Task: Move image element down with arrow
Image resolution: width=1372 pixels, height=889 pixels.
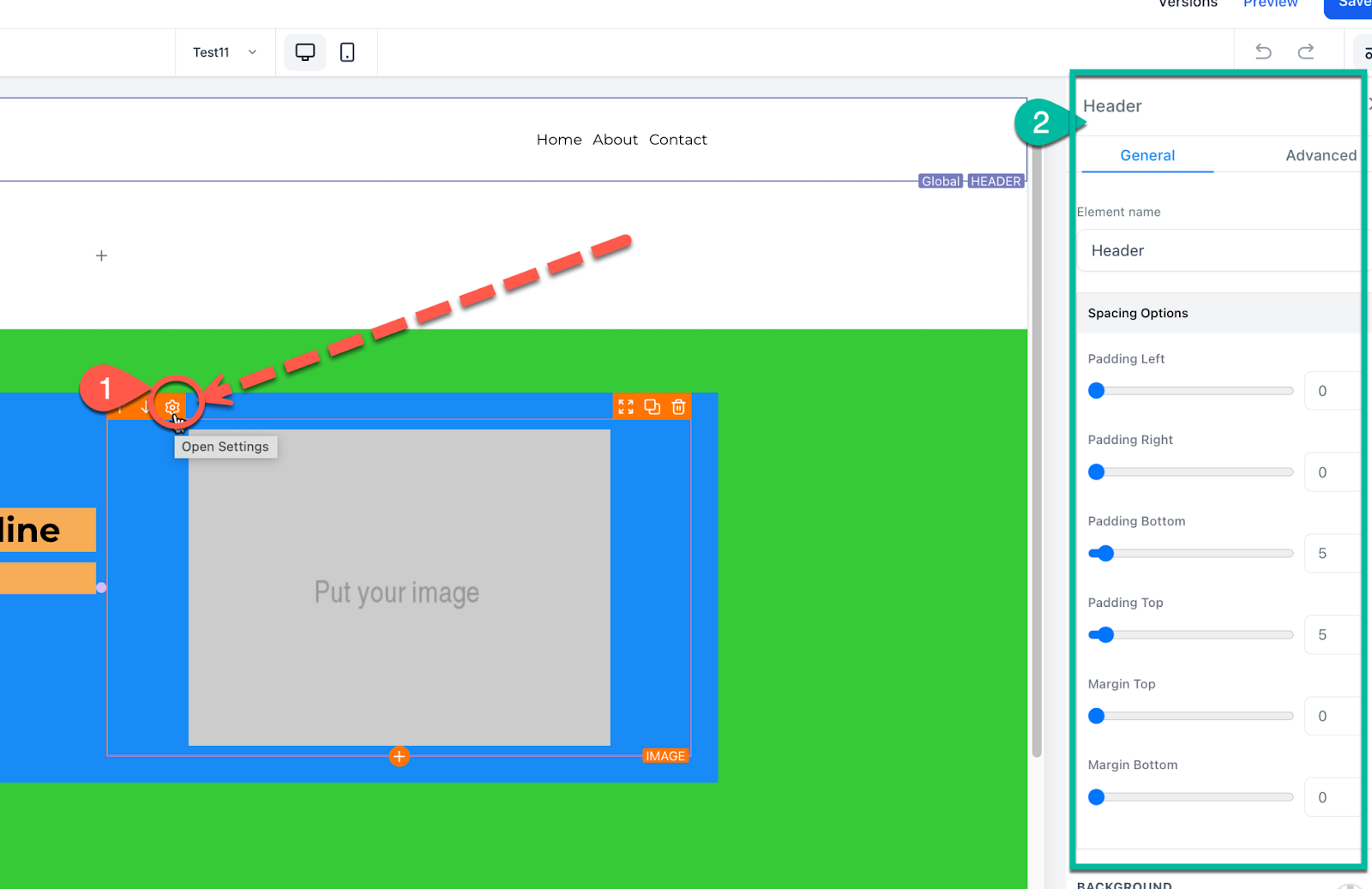Action: (145, 407)
